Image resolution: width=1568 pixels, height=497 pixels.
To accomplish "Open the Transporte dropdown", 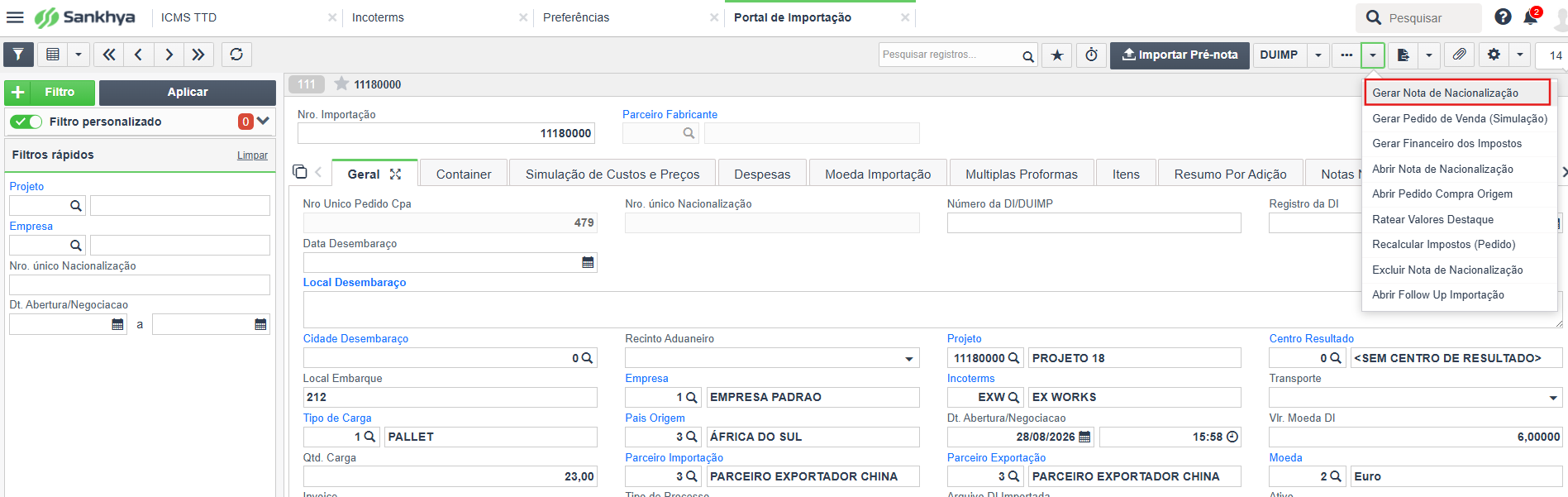I will [1553, 398].
